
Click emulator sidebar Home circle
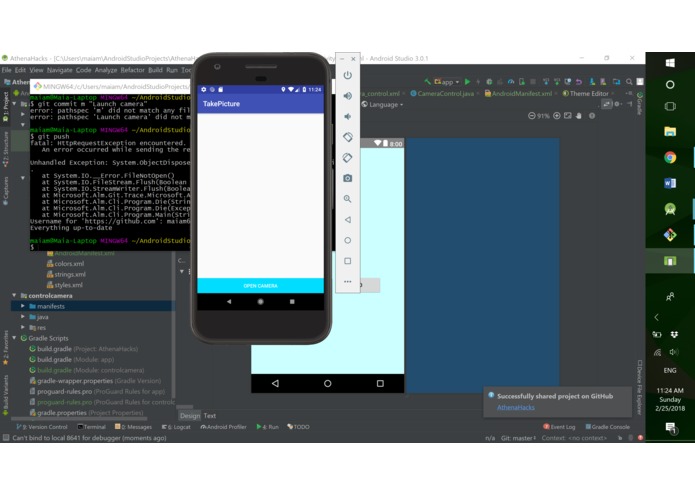348,240
